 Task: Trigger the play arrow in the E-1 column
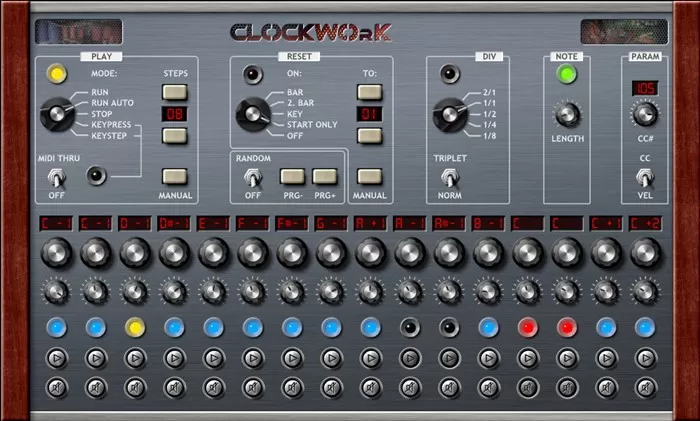tap(214, 358)
